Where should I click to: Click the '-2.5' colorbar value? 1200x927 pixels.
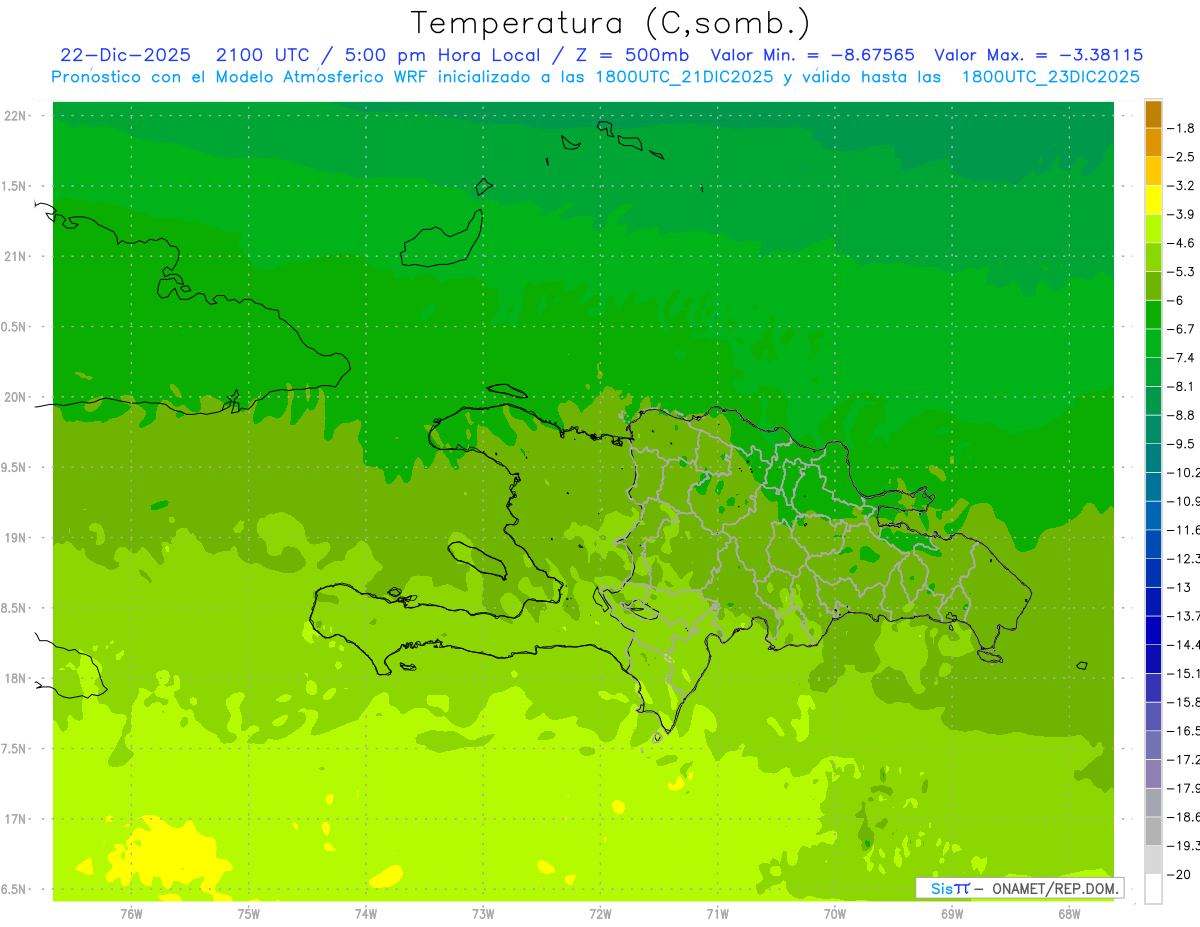(1180, 157)
